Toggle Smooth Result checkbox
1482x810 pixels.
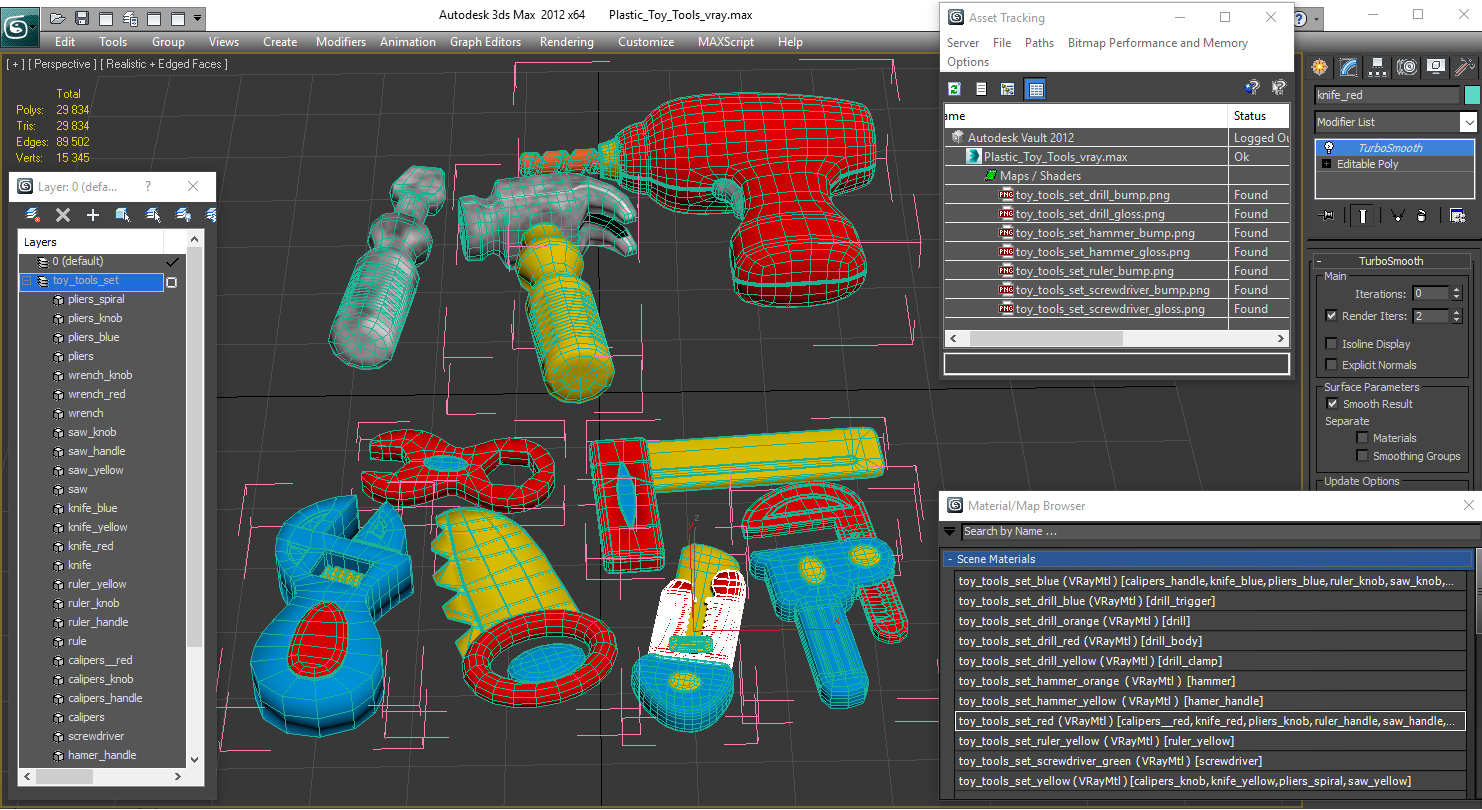1331,404
